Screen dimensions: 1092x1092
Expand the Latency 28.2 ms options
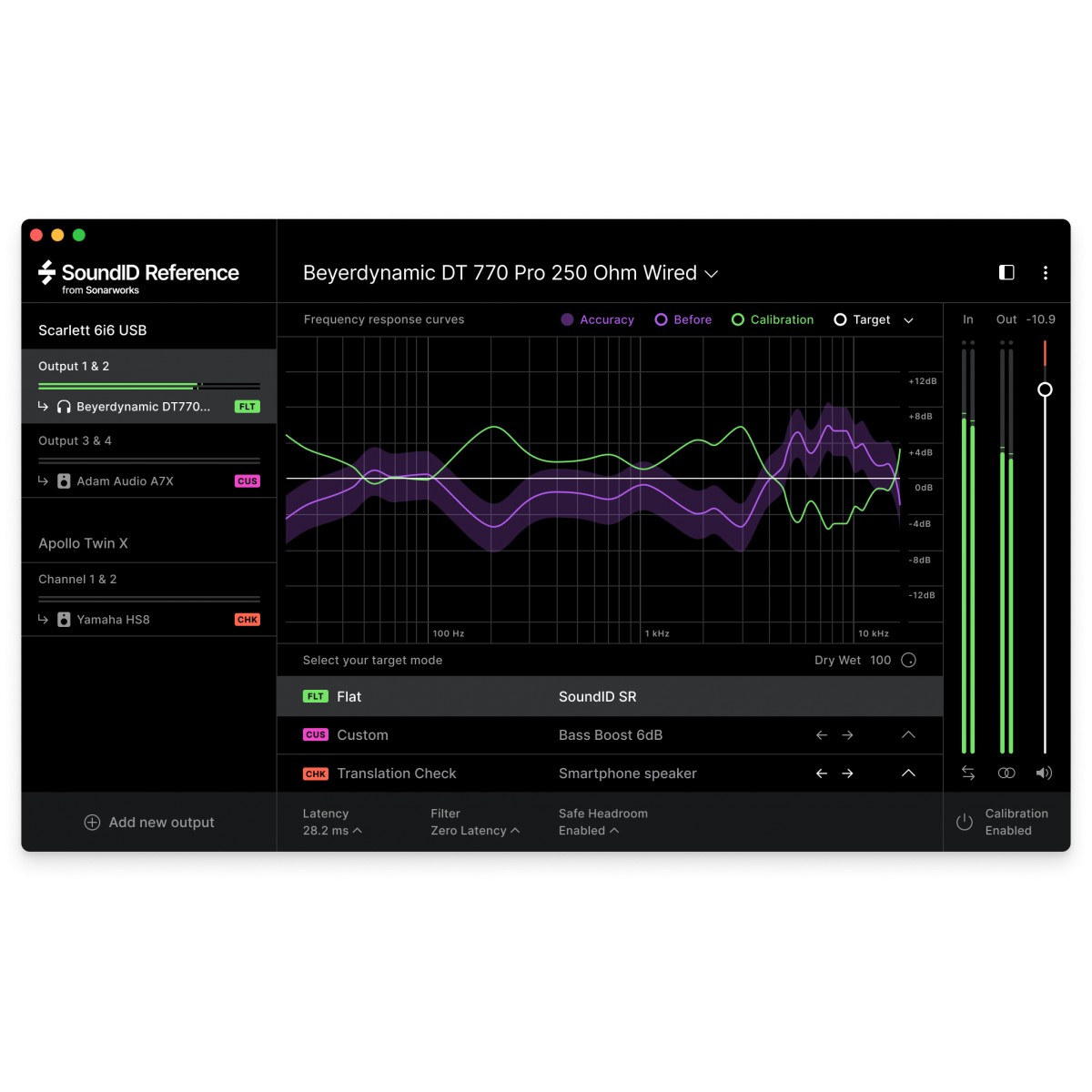[x=359, y=830]
